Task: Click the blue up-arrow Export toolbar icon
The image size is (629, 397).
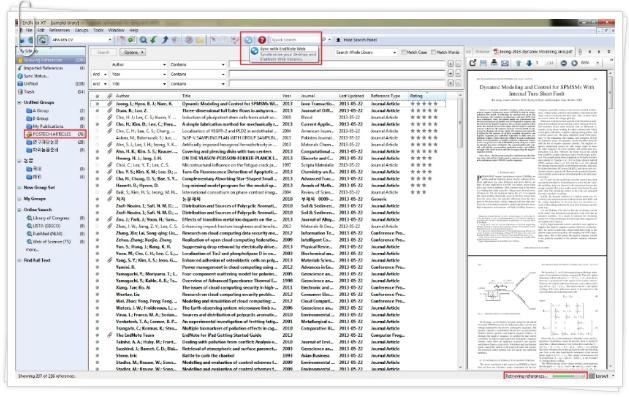Action: point(165,40)
